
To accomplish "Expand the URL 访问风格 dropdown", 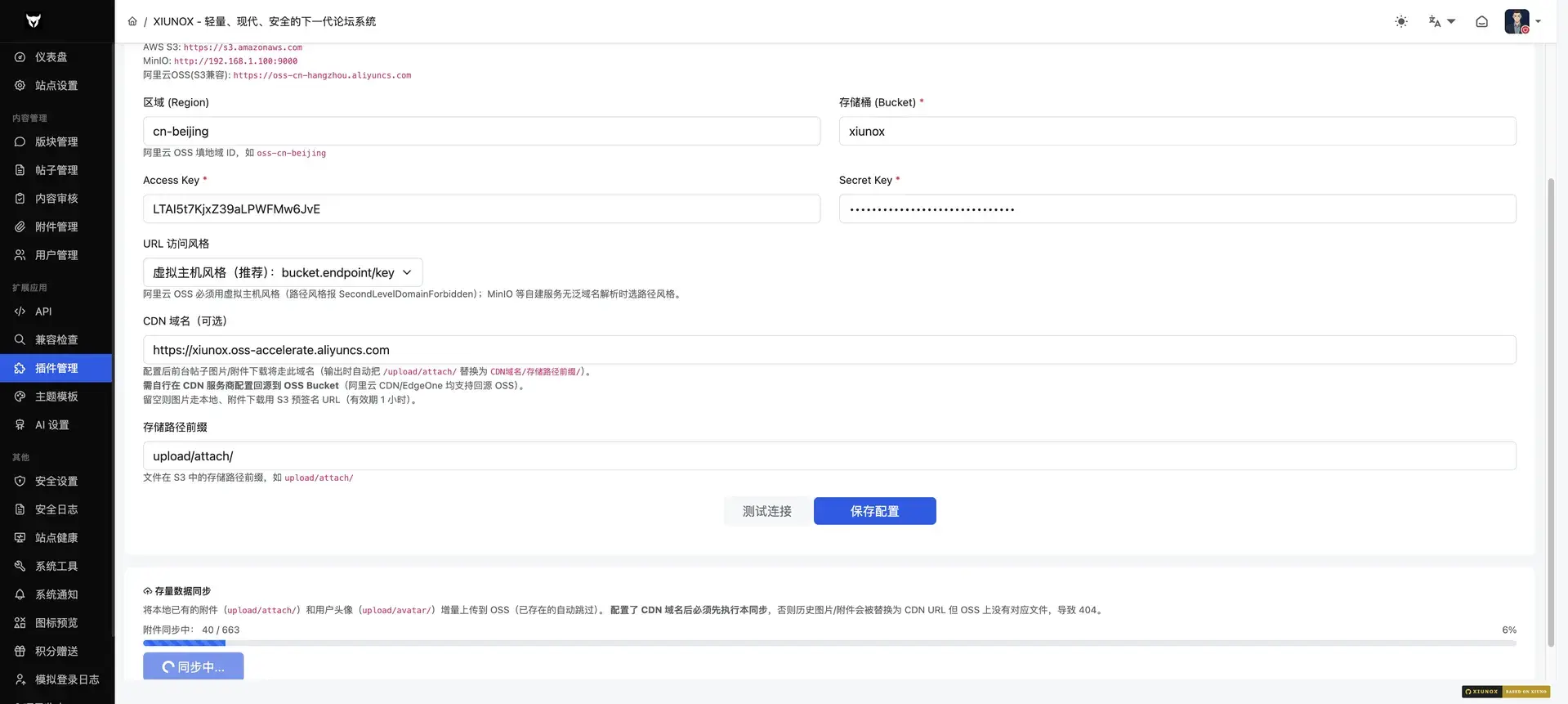I will [x=283, y=272].
